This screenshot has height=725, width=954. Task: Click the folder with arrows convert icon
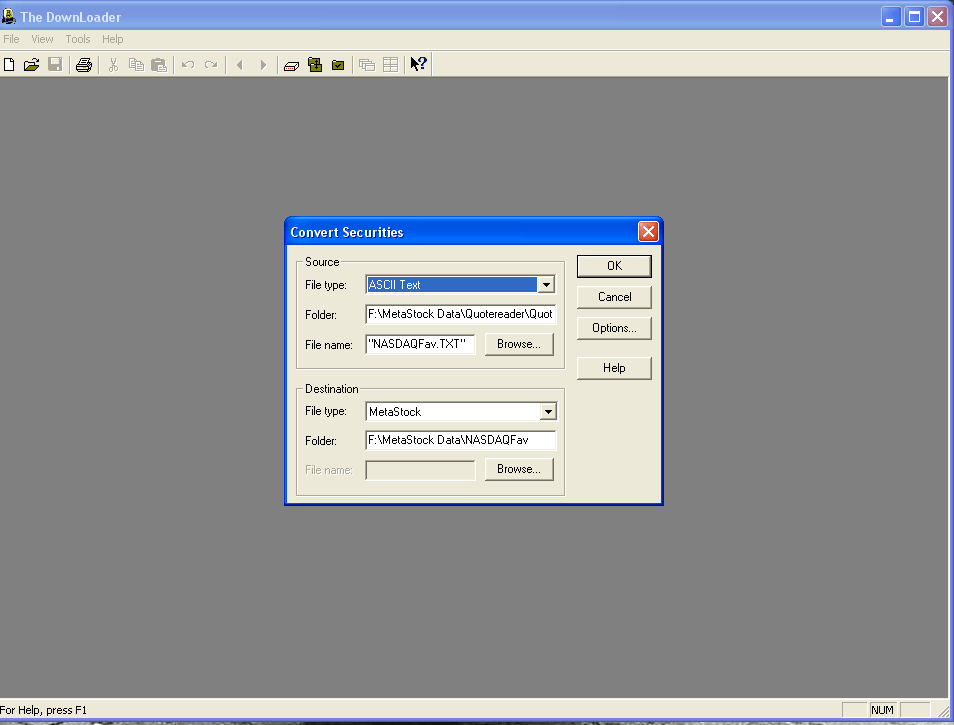[x=315, y=64]
